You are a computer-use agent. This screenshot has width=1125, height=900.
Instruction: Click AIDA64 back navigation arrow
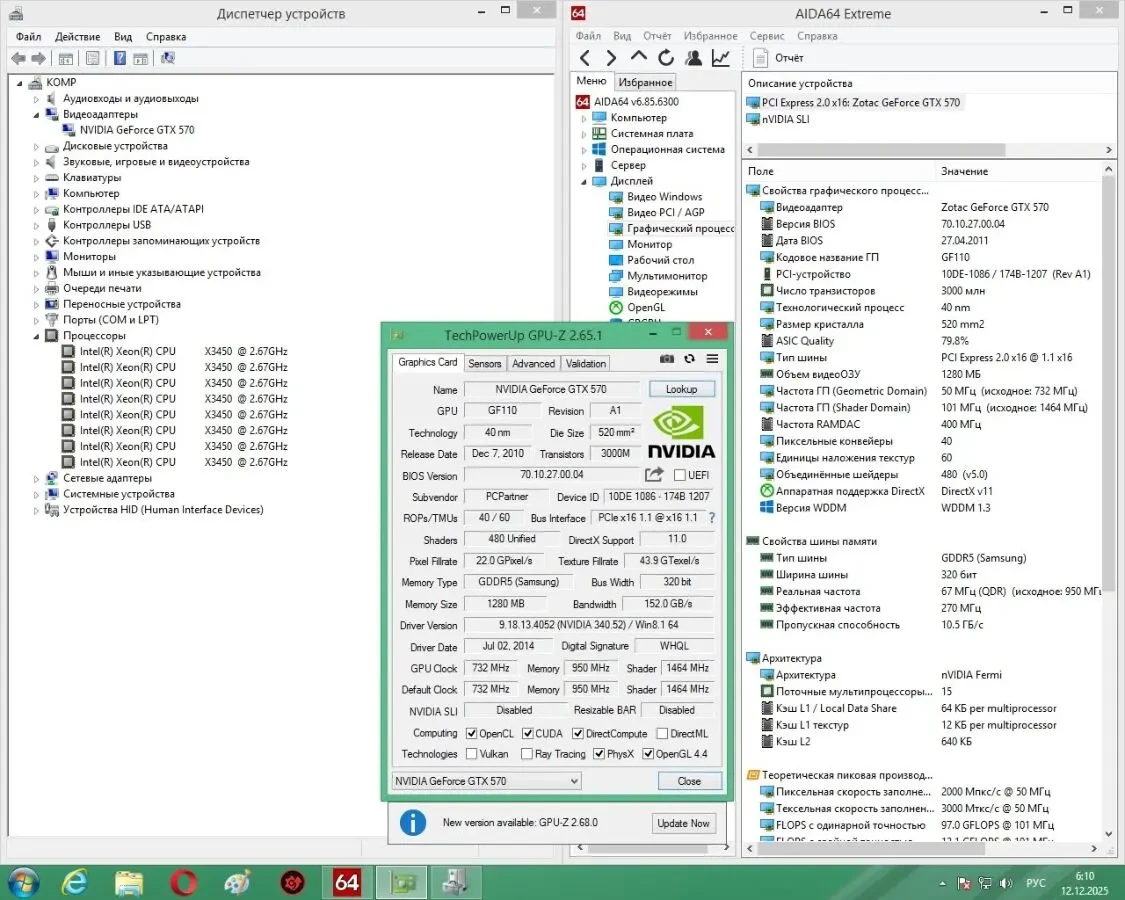click(x=585, y=58)
